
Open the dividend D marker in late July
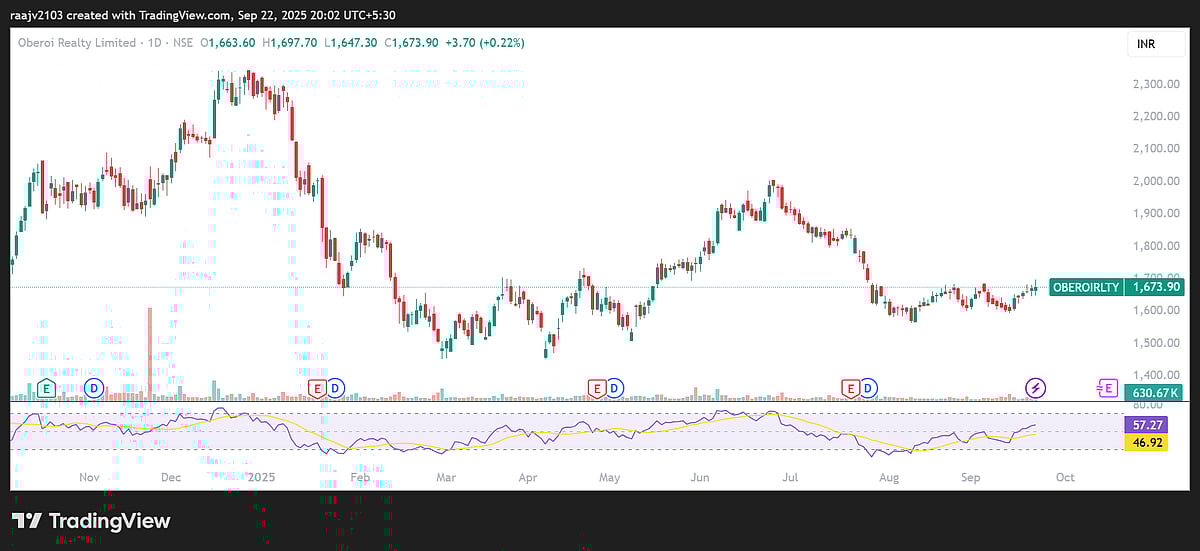coord(869,387)
